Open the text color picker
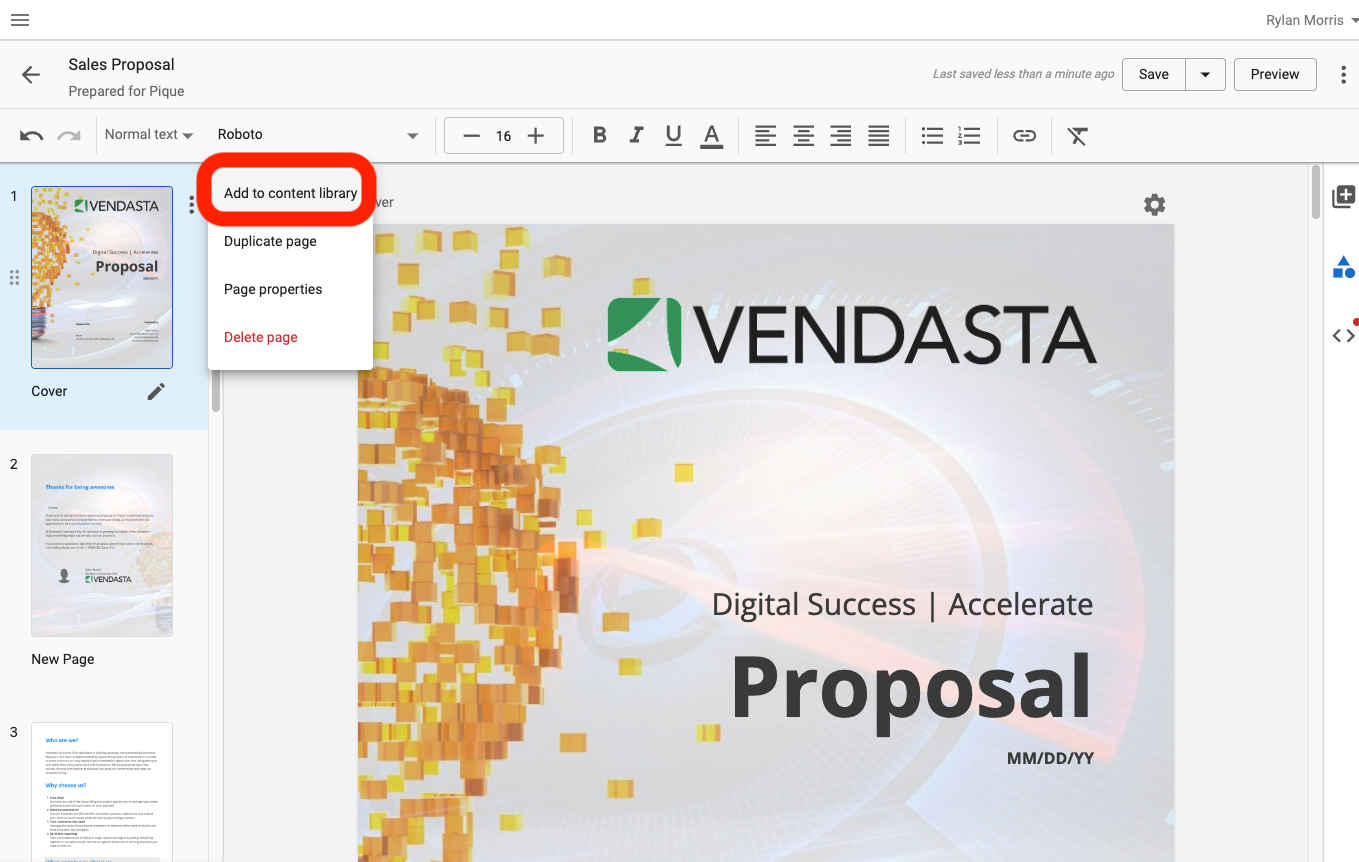The height and width of the screenshot is (862, 1359). click(711, 136)
